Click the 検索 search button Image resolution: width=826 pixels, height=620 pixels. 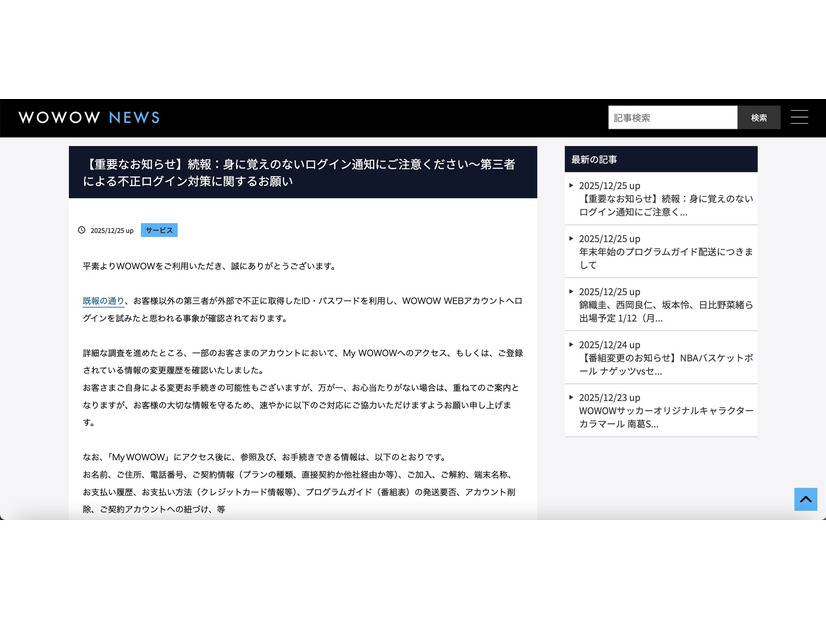click(x=759, y=117)
